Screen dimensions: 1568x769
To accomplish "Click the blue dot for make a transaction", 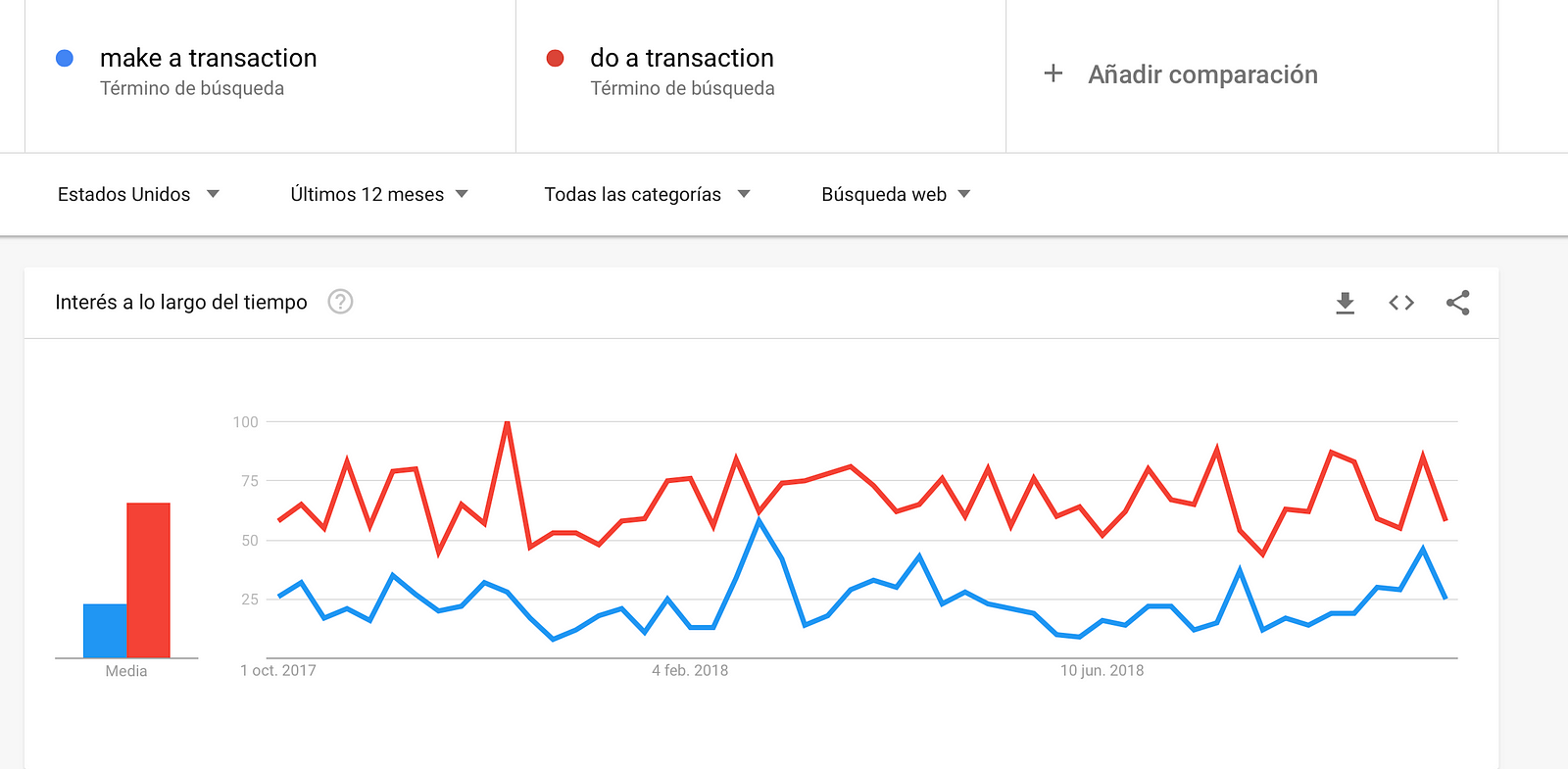I will pos(65,58).
